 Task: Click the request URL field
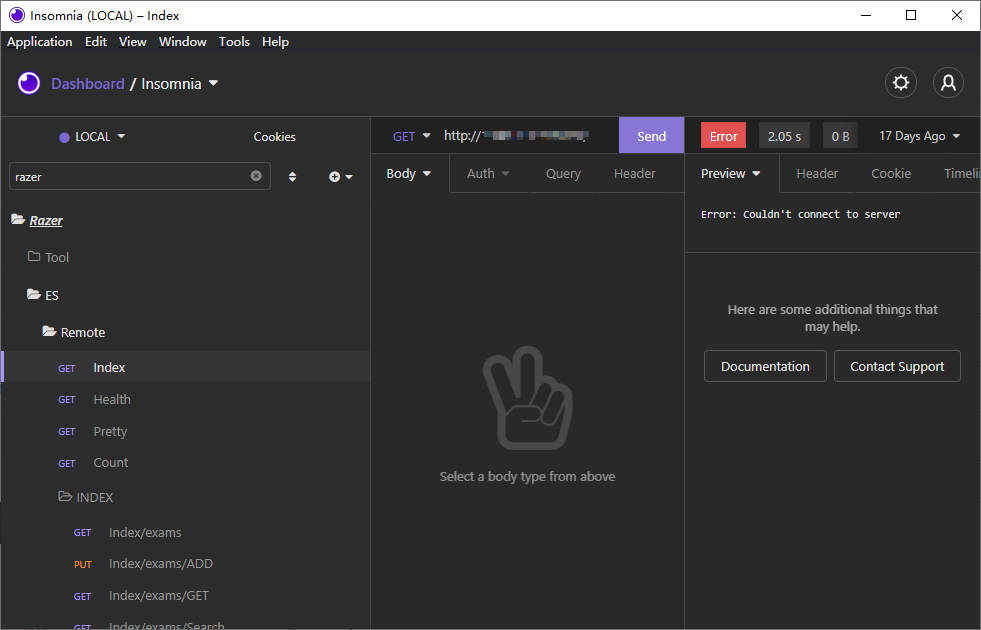point(520,136)
